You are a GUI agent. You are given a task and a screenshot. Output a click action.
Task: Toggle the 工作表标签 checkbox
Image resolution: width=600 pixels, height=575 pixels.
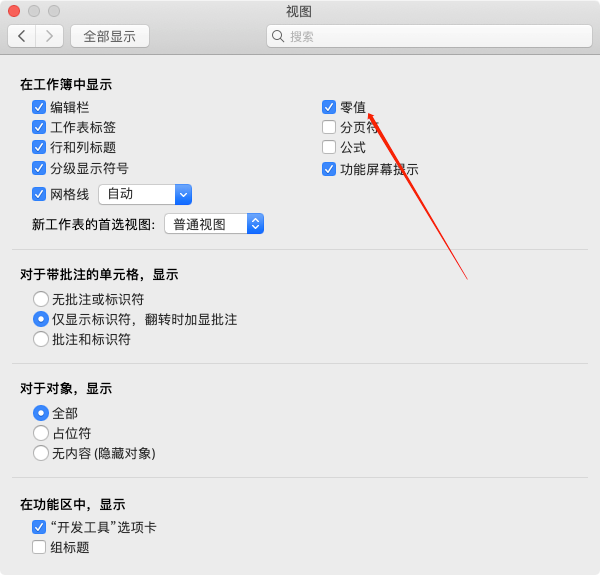[x=39, y=127]
